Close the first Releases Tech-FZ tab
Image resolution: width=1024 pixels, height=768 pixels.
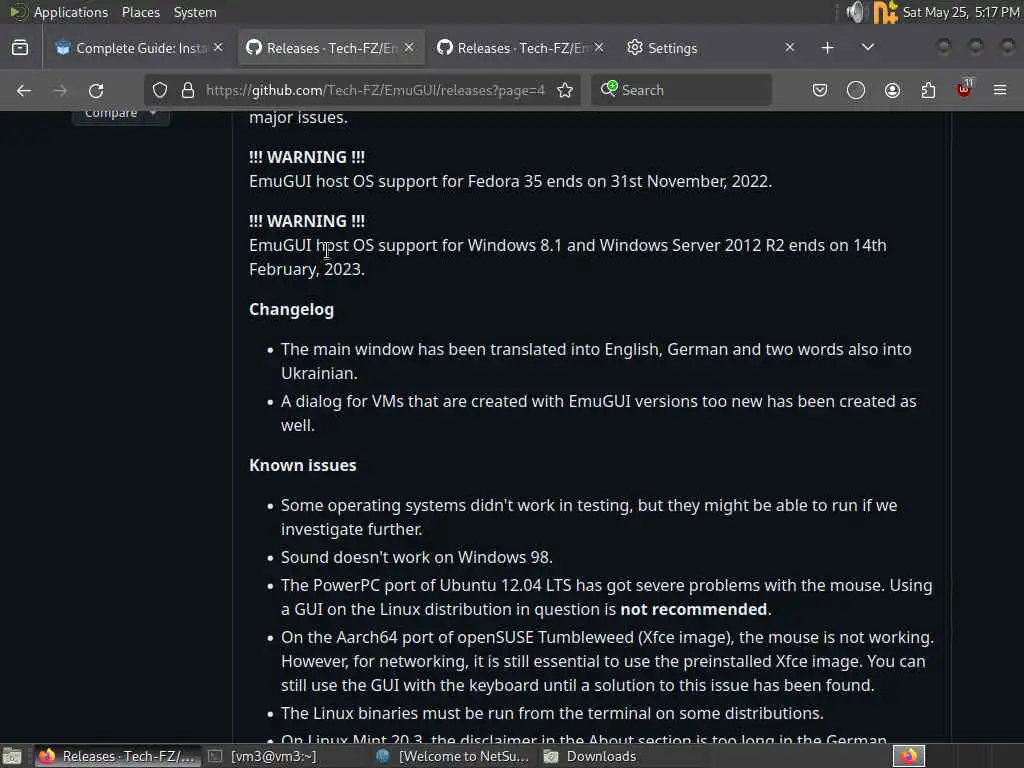(409, 48)
